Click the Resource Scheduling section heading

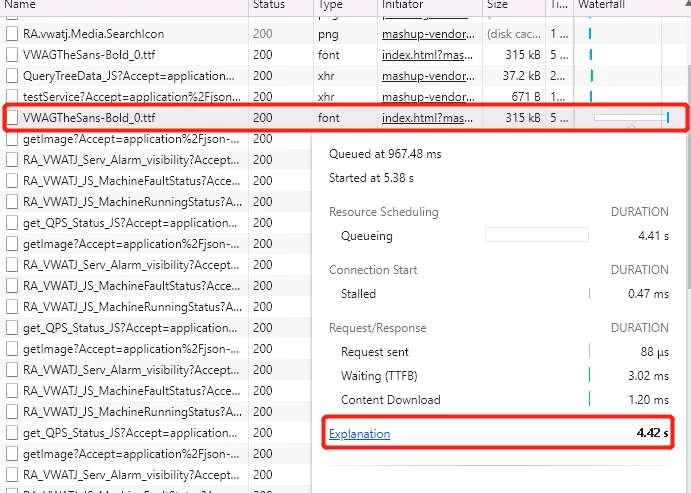click(x=383, y=212)
